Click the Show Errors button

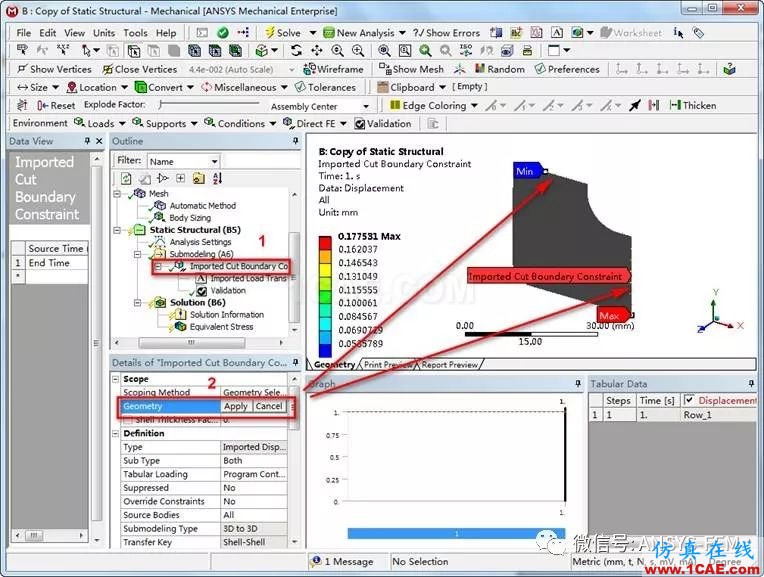tap(446, 33)
